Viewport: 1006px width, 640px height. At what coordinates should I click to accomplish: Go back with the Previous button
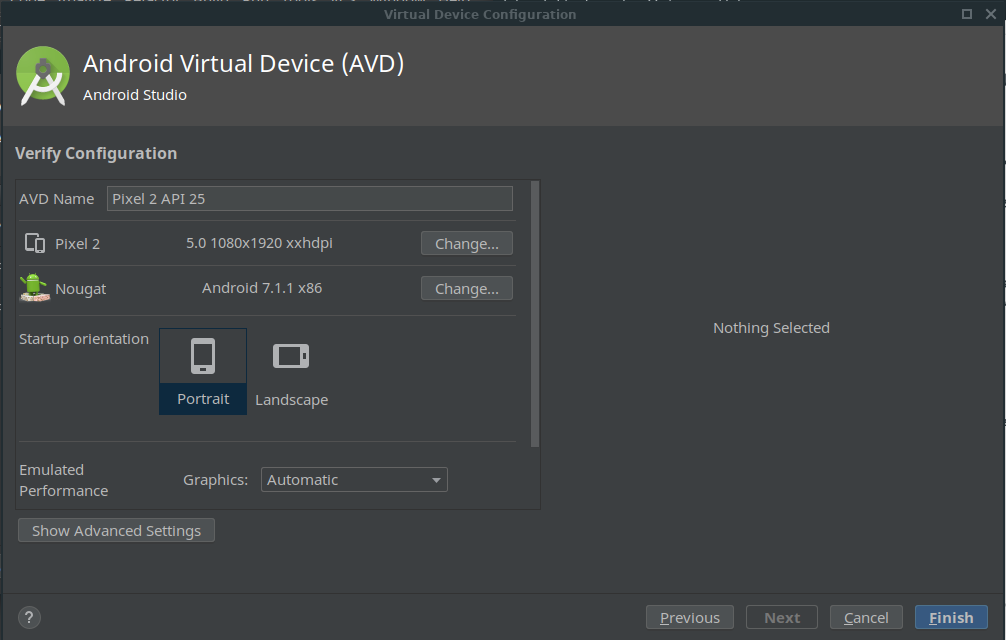click(x=689, y=617)
